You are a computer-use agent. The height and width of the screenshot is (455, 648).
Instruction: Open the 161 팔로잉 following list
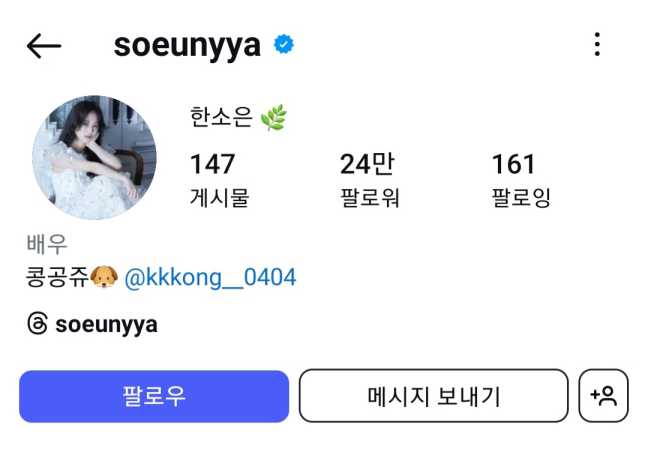point(521,179)
